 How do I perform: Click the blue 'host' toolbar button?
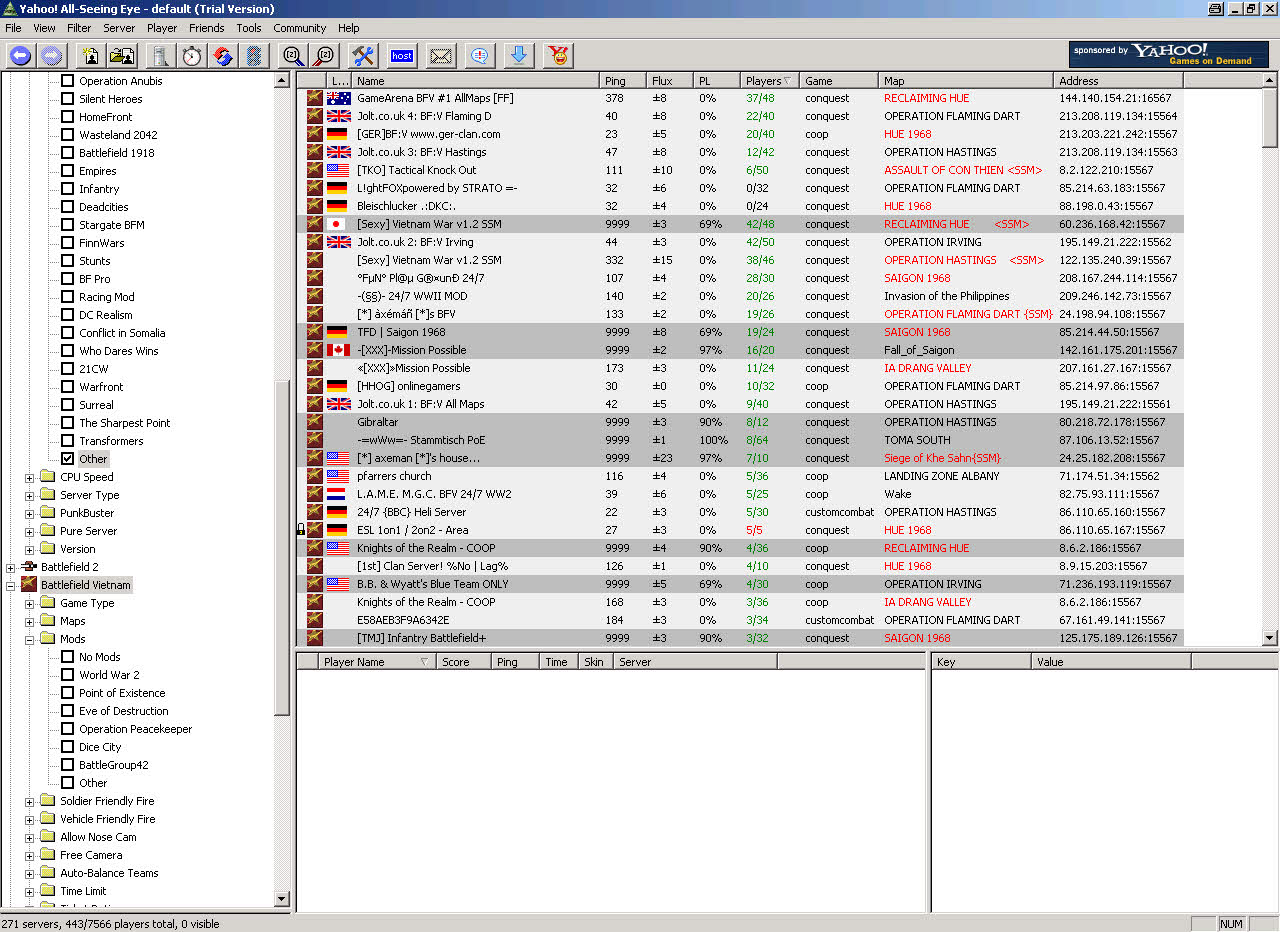click(x=402, y=56)
